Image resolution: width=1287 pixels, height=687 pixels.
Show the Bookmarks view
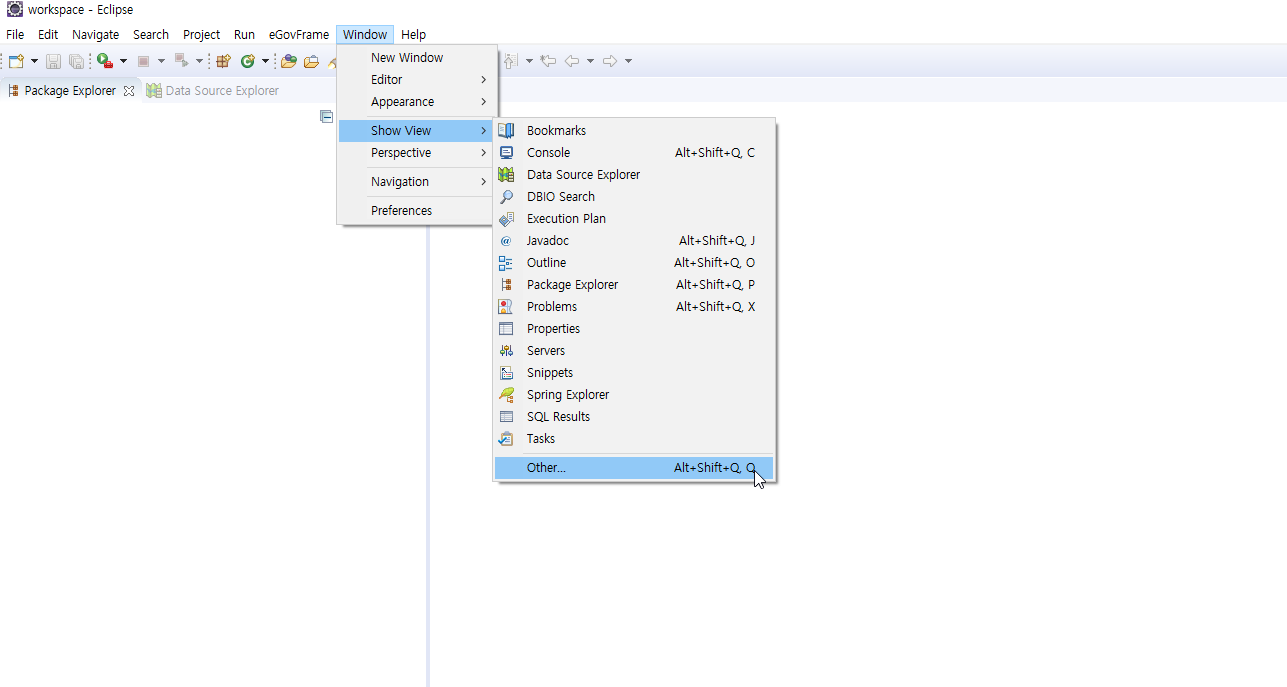click(634, 131)
